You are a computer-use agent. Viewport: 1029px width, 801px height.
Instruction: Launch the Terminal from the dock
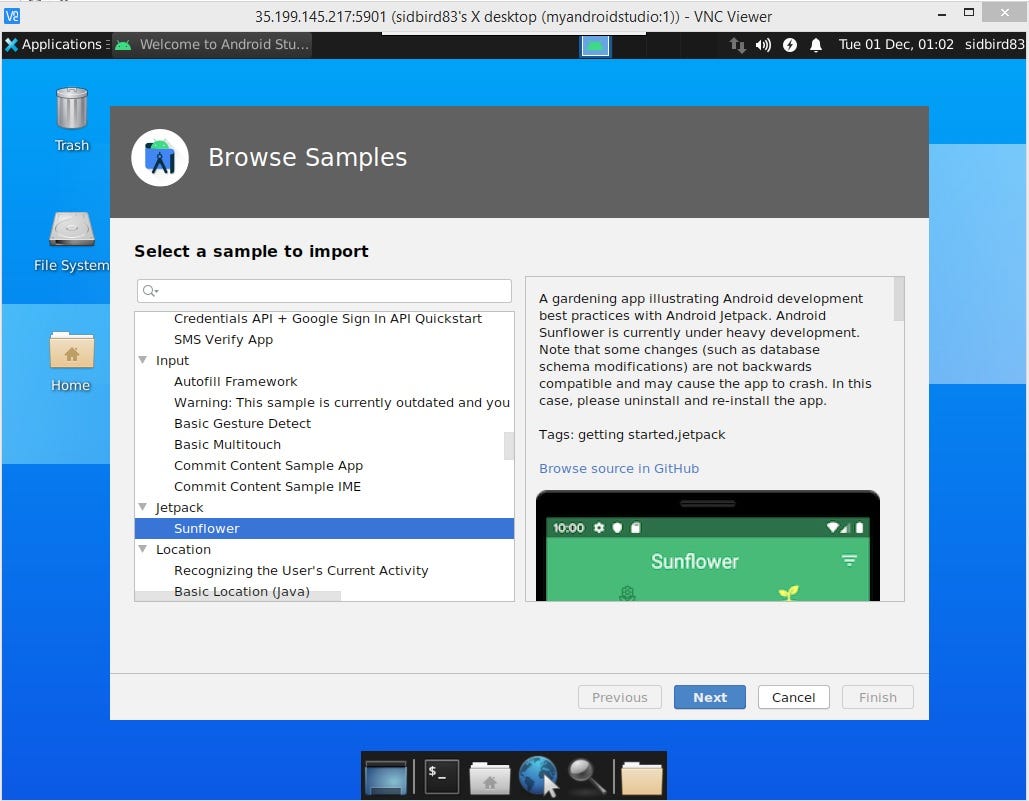(x=441, y=776)
